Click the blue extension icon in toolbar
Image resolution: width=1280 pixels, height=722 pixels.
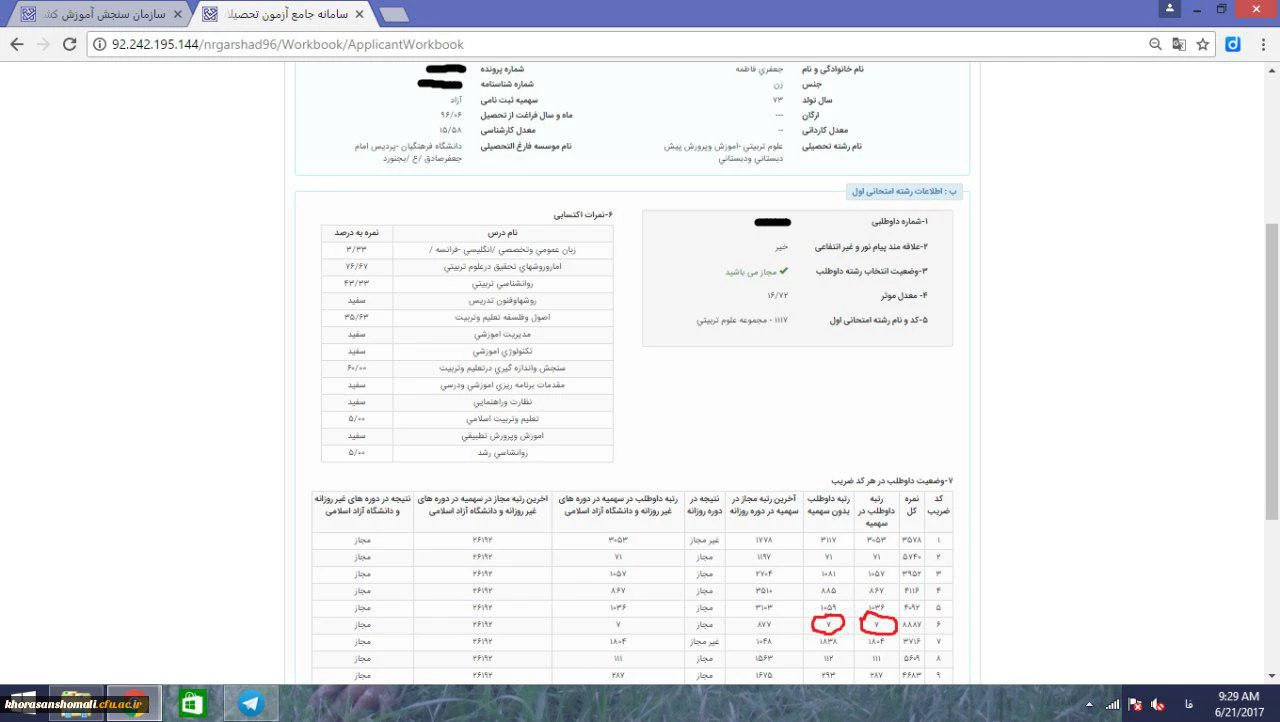(1233, 44)
